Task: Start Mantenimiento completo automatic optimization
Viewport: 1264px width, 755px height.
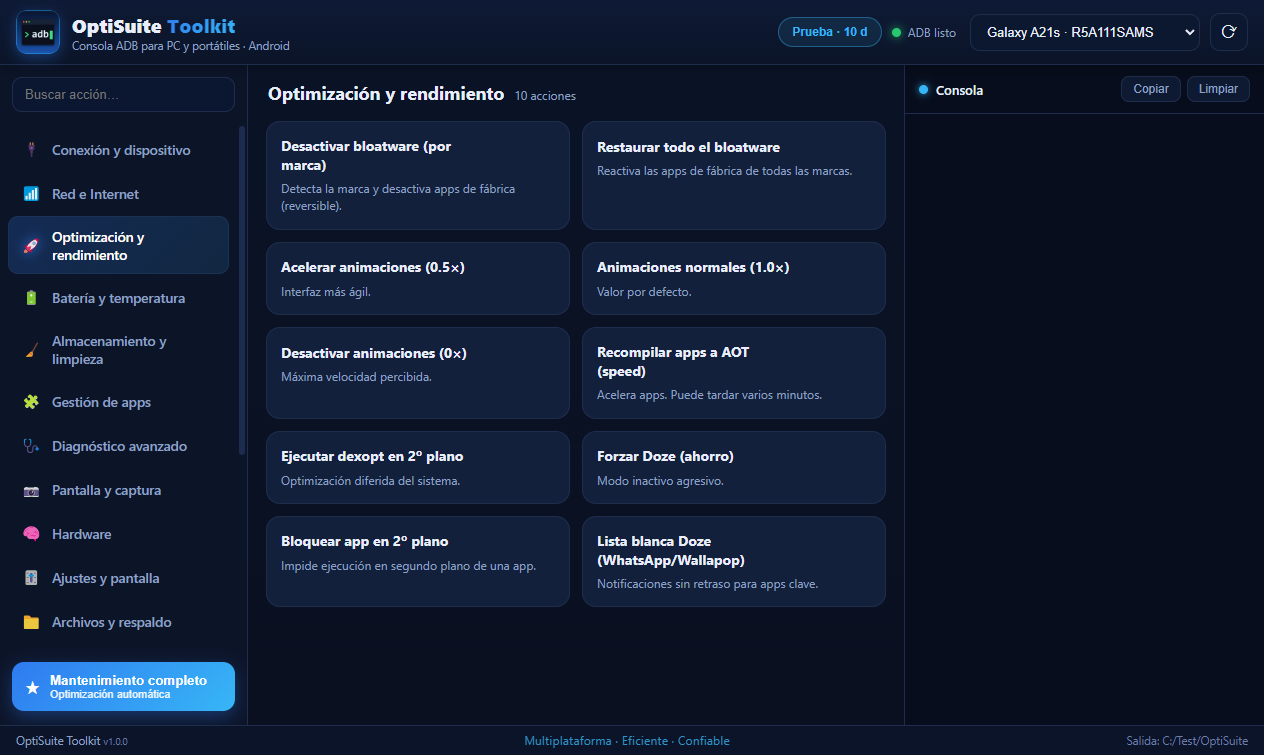Action: (123, 686)
